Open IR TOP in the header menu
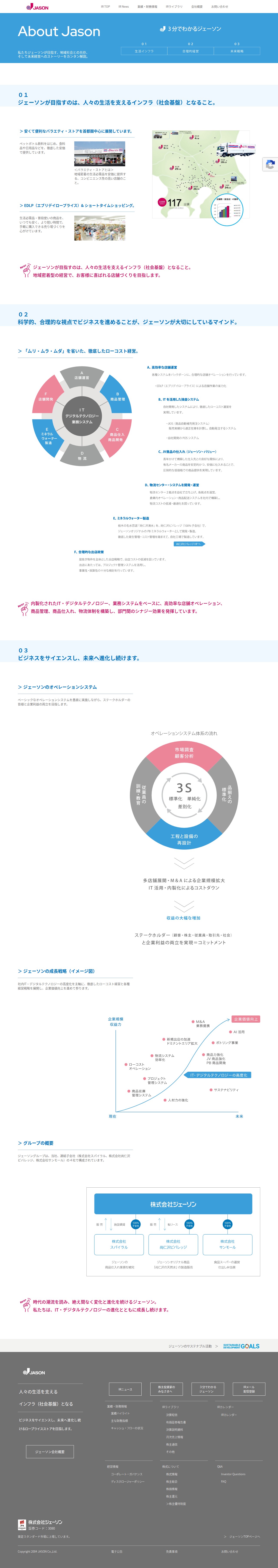Viewport: 278px width, 1568px height. click(106, 7)
